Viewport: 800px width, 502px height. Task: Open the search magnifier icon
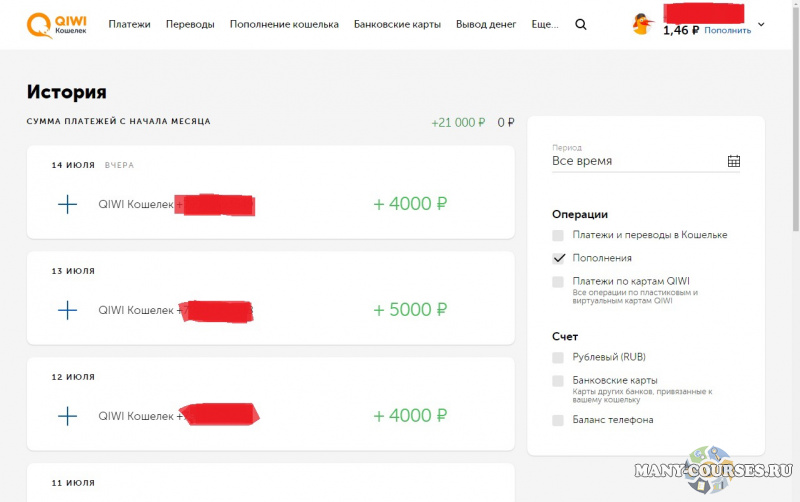(581, 24)
